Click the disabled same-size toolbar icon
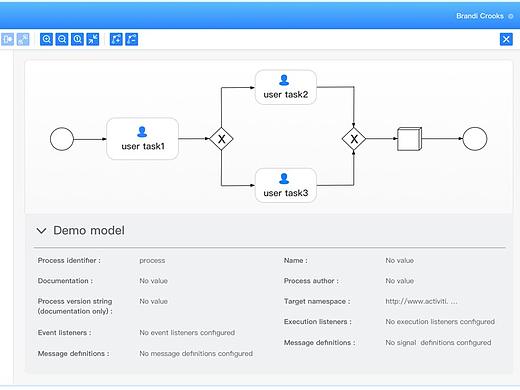The image size is (520, 390). tap(23, 39)
